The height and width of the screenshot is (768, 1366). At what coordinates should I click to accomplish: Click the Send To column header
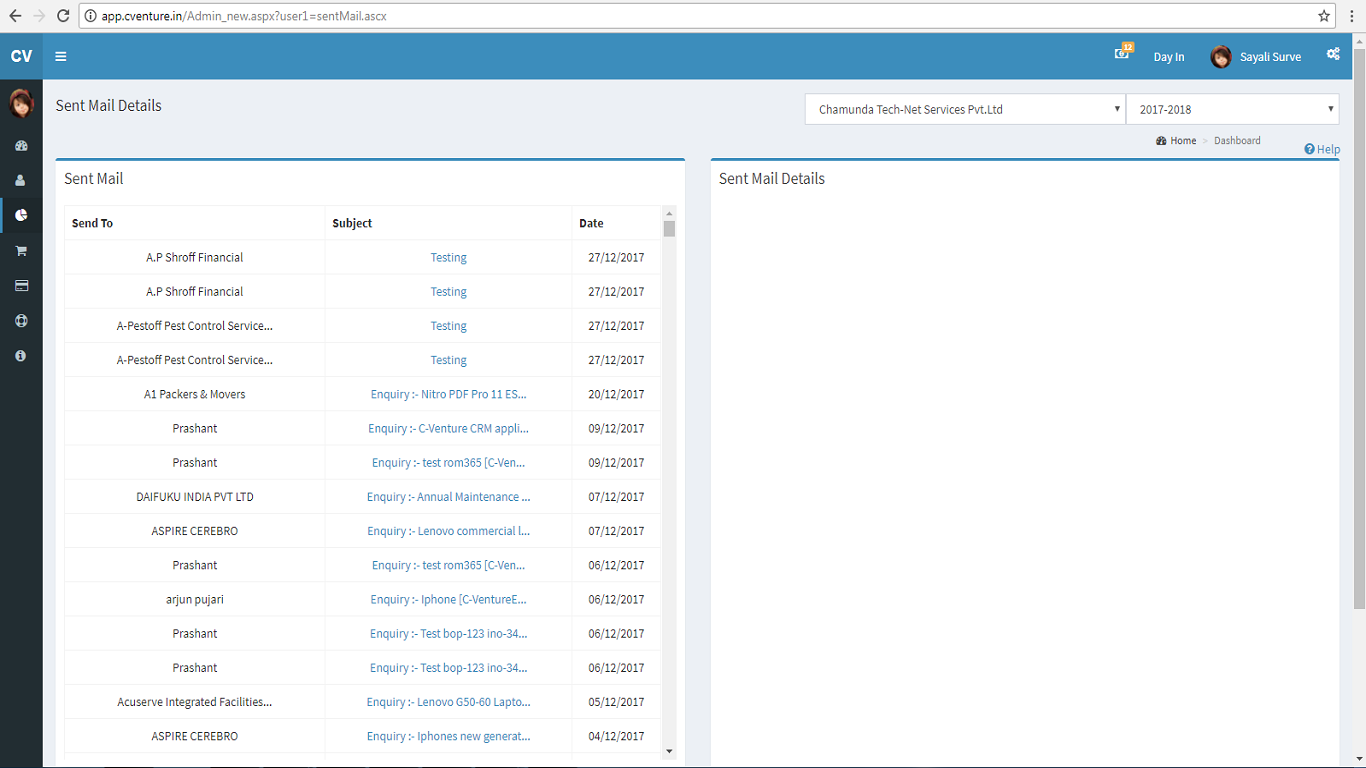pos(195,223)
